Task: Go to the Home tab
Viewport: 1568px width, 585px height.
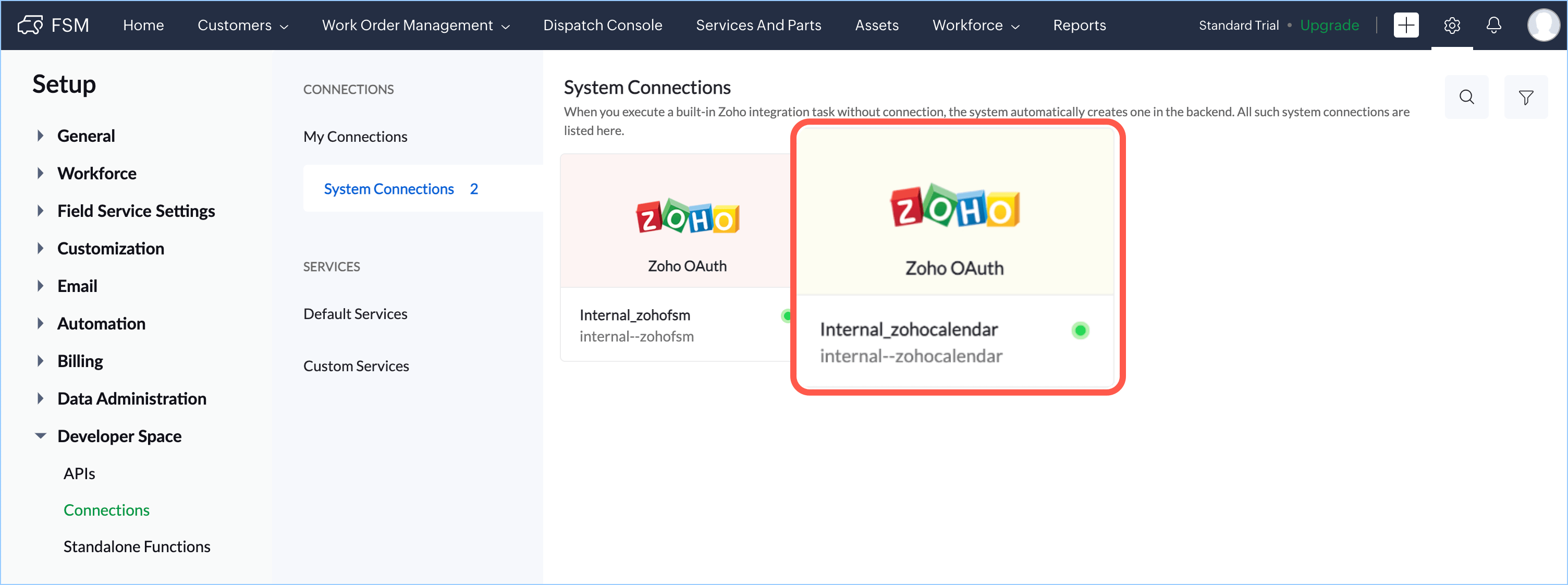Action: point(143,25)
